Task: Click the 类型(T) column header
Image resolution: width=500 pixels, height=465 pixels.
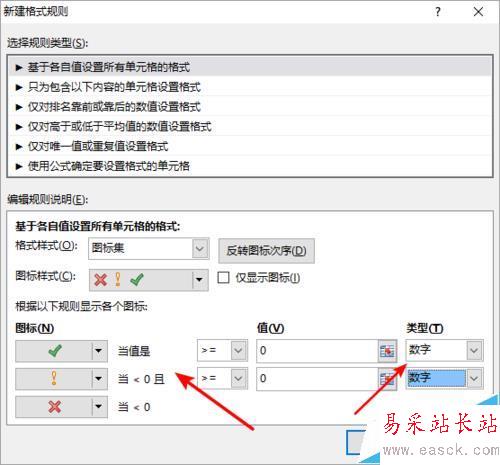Action: (425, 329)
